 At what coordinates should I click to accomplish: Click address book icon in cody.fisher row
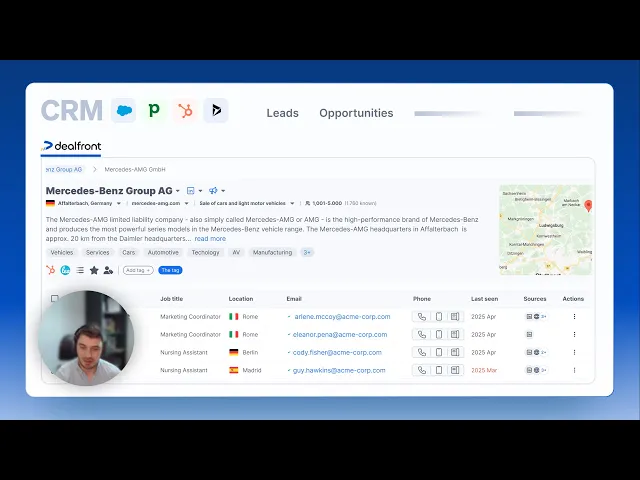455,352
